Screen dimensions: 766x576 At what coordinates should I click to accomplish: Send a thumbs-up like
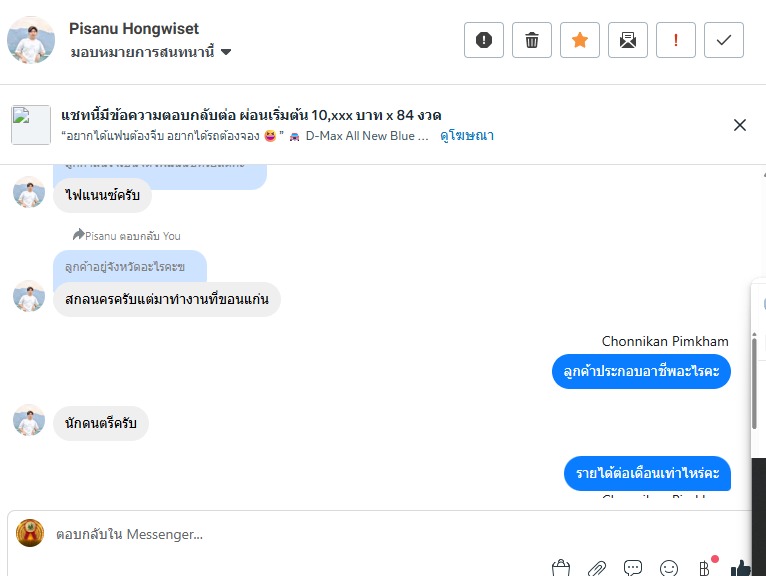pyautogui.click(x=741, y=568)
